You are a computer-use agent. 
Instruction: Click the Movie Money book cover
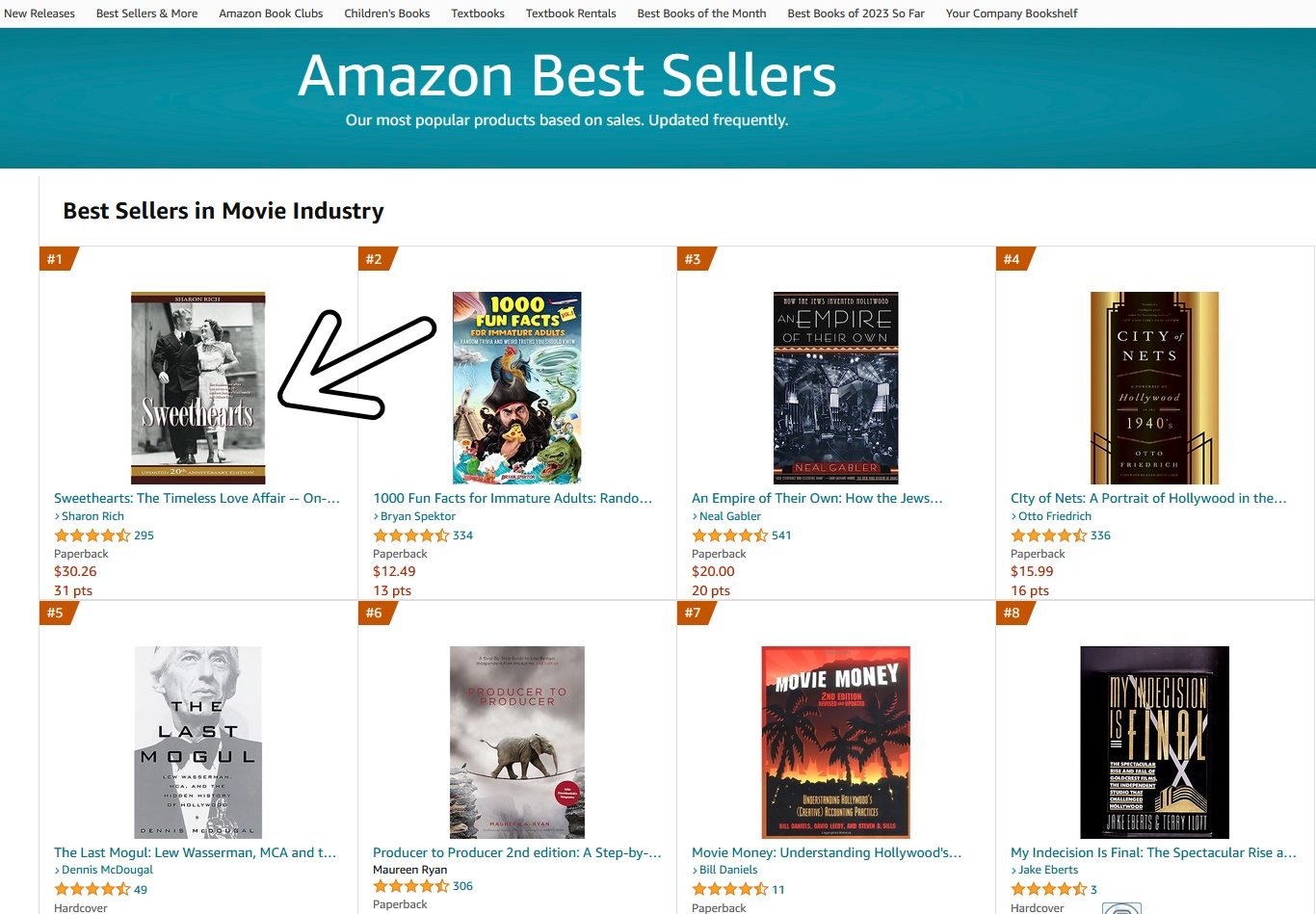tap(836, 742)
